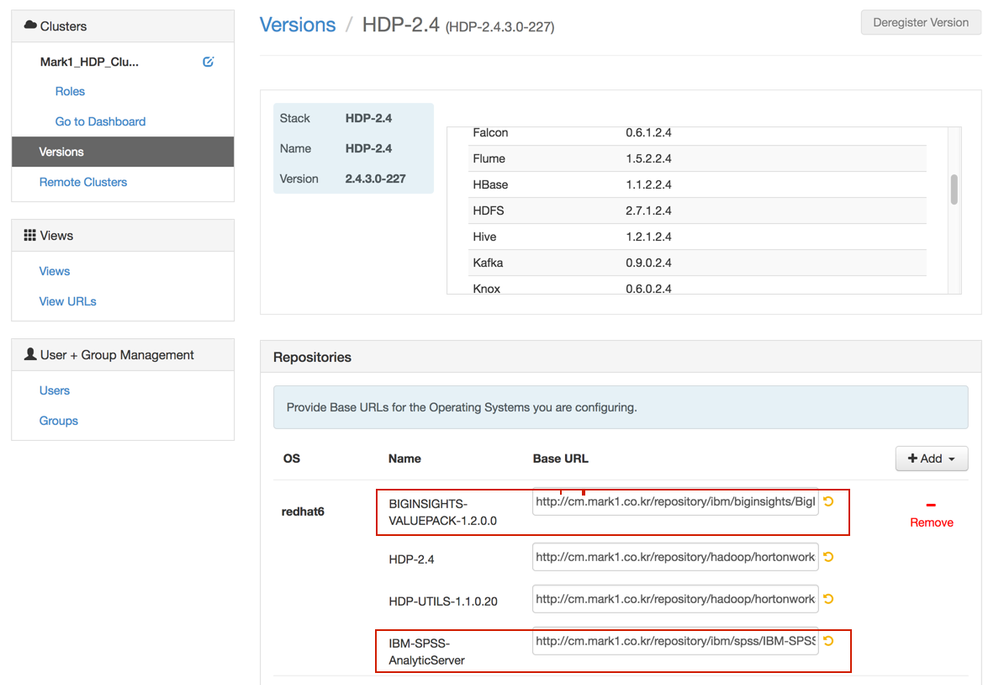Image resolution: width=999 pixels, height=685 pixels.
Task: Click the services list scrollbar thumb
Action: [x=954, y=189]
